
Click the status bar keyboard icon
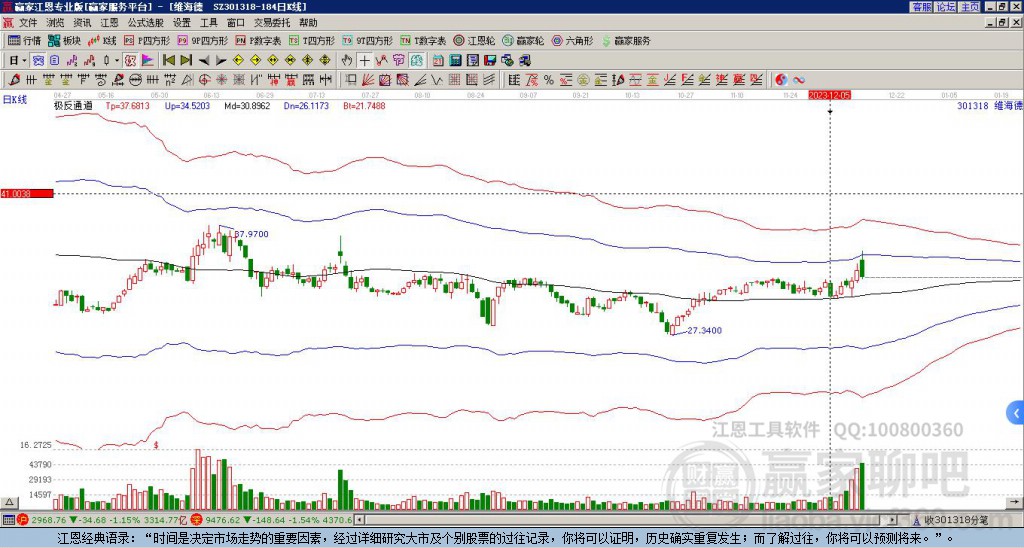[8, 520]
